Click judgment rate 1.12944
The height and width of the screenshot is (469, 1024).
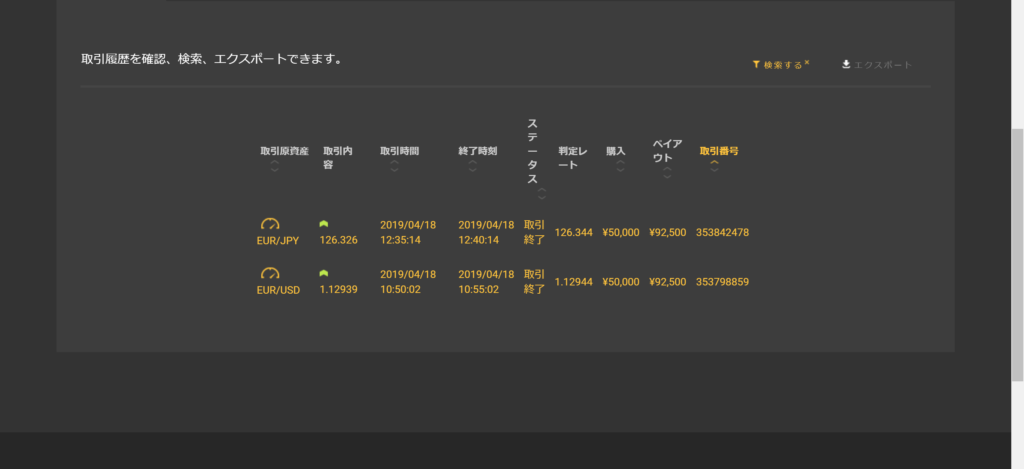pyautogui.click(x=574, y=282)
